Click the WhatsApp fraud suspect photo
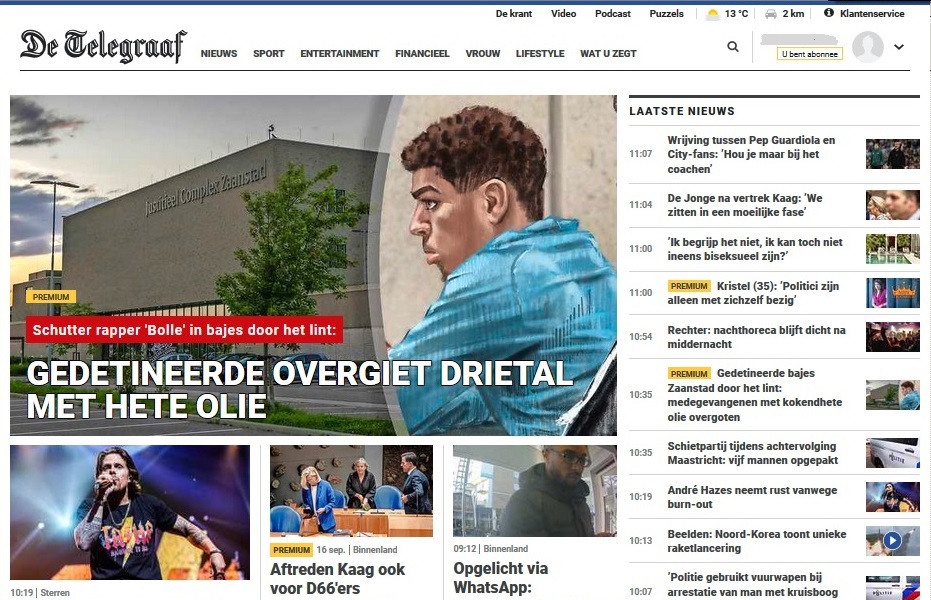Viewport: 931px width, 600px height. click(535, 491)
